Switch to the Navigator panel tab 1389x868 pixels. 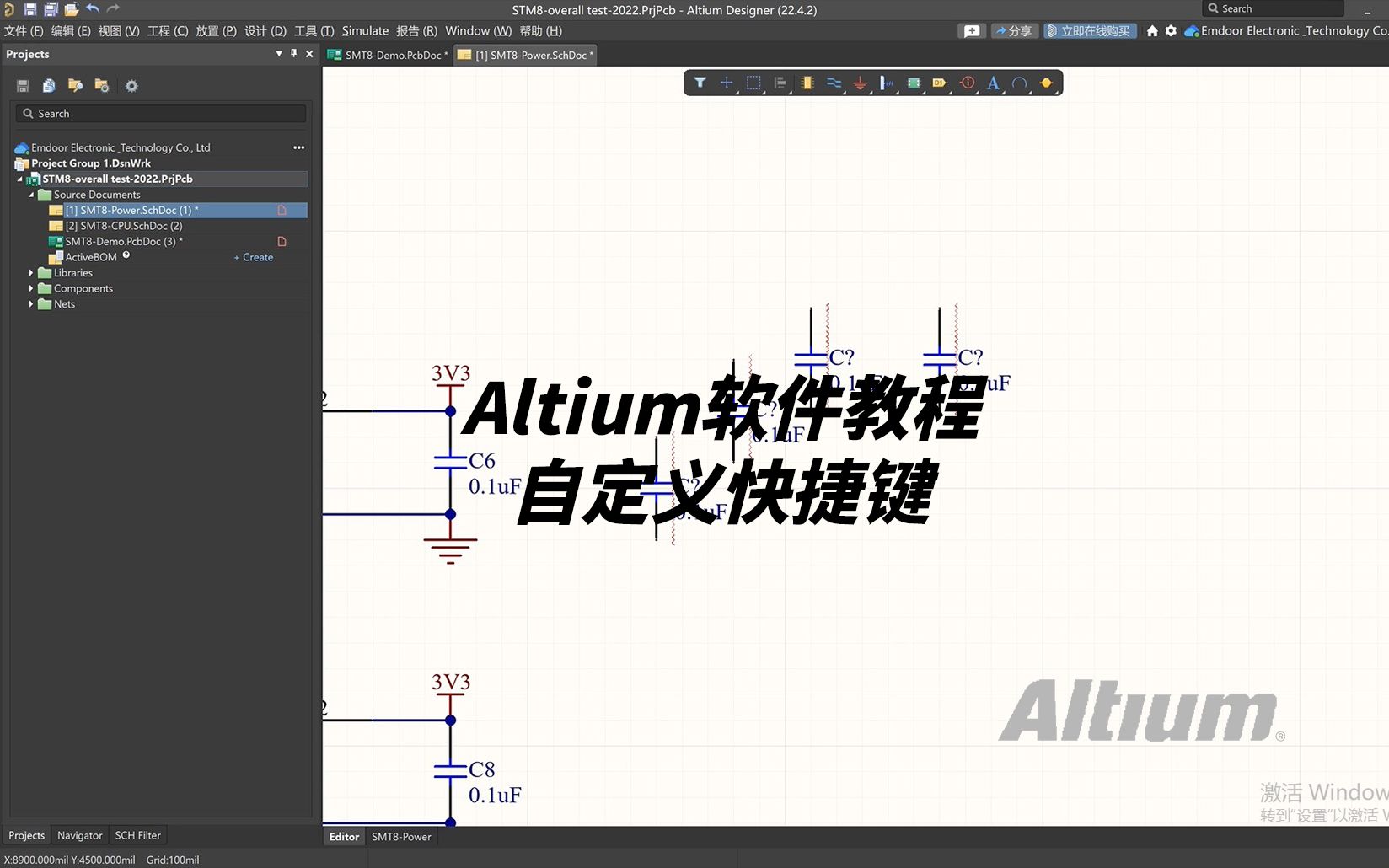coord(80,835)
